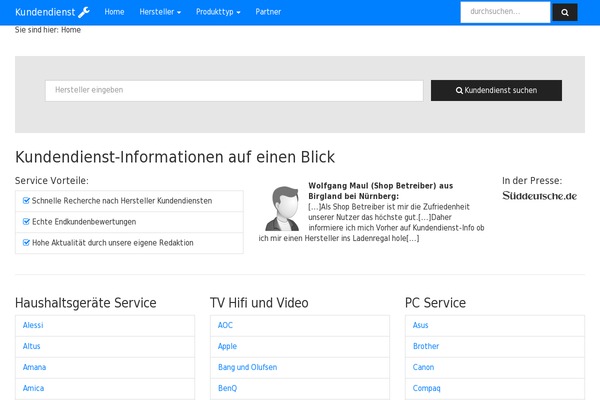Click the Home breadcrumb link
The height and width of the screenshot is (400, 600).
pos(71,30)
